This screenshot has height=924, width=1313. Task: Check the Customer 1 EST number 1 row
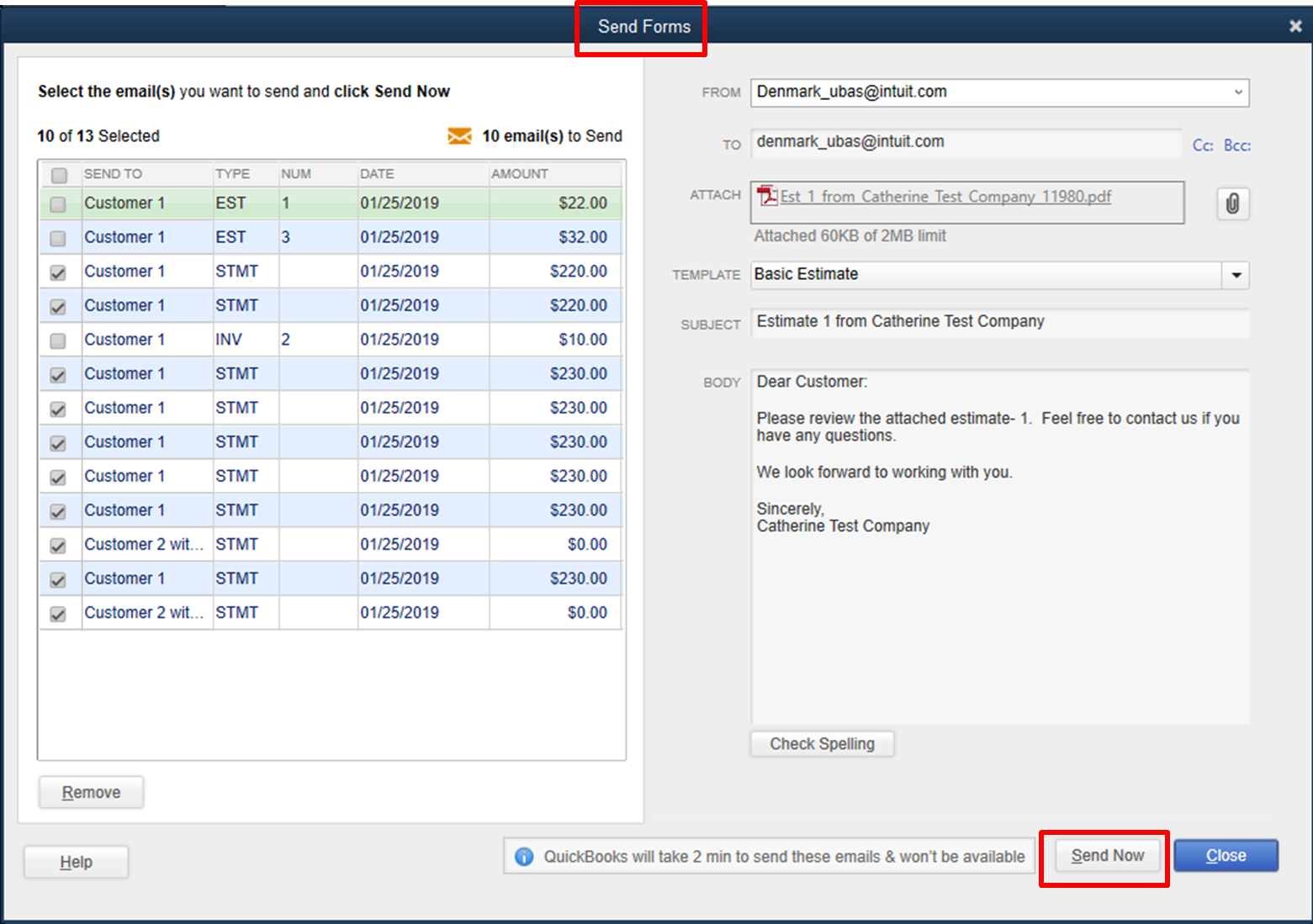pyautogui.click(x=58, y=203)
